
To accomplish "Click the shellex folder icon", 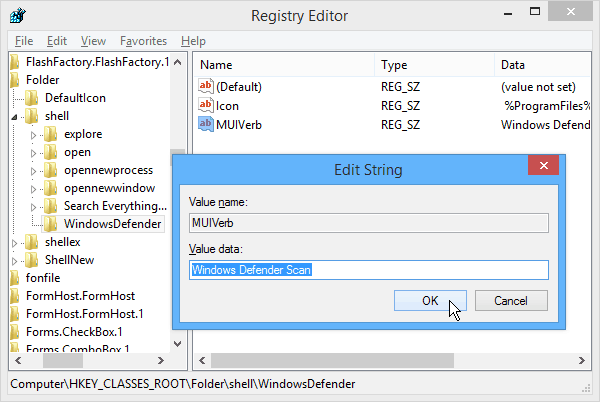I will (31, 242).
